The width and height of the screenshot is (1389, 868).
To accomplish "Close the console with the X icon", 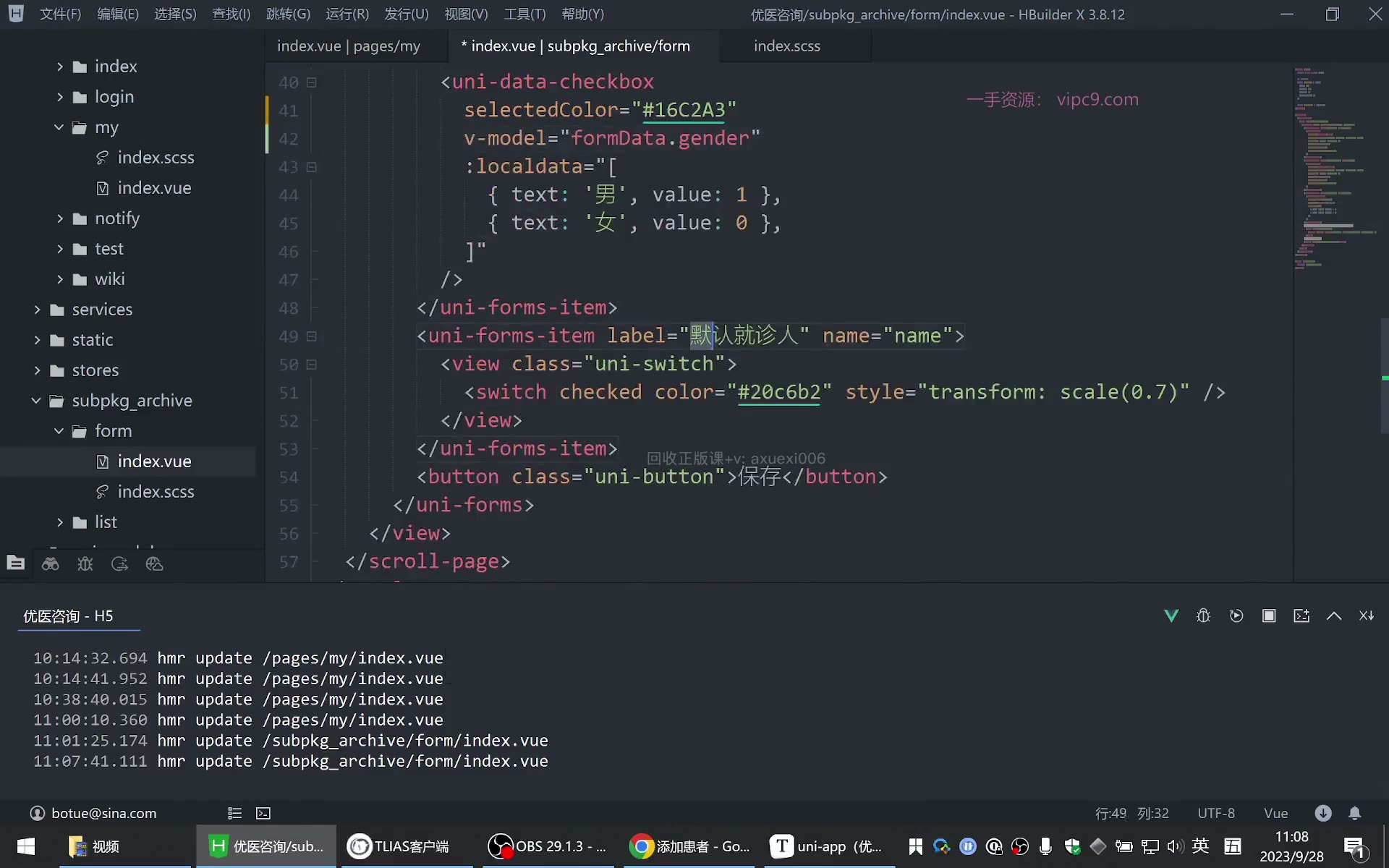I will click(x=1367, y=616).
